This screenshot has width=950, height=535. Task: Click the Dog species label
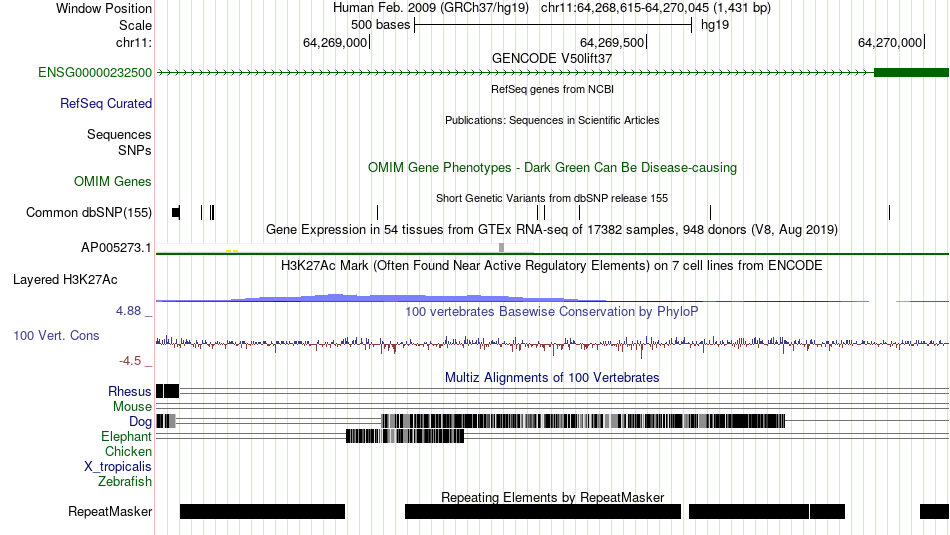pos(141,422)
